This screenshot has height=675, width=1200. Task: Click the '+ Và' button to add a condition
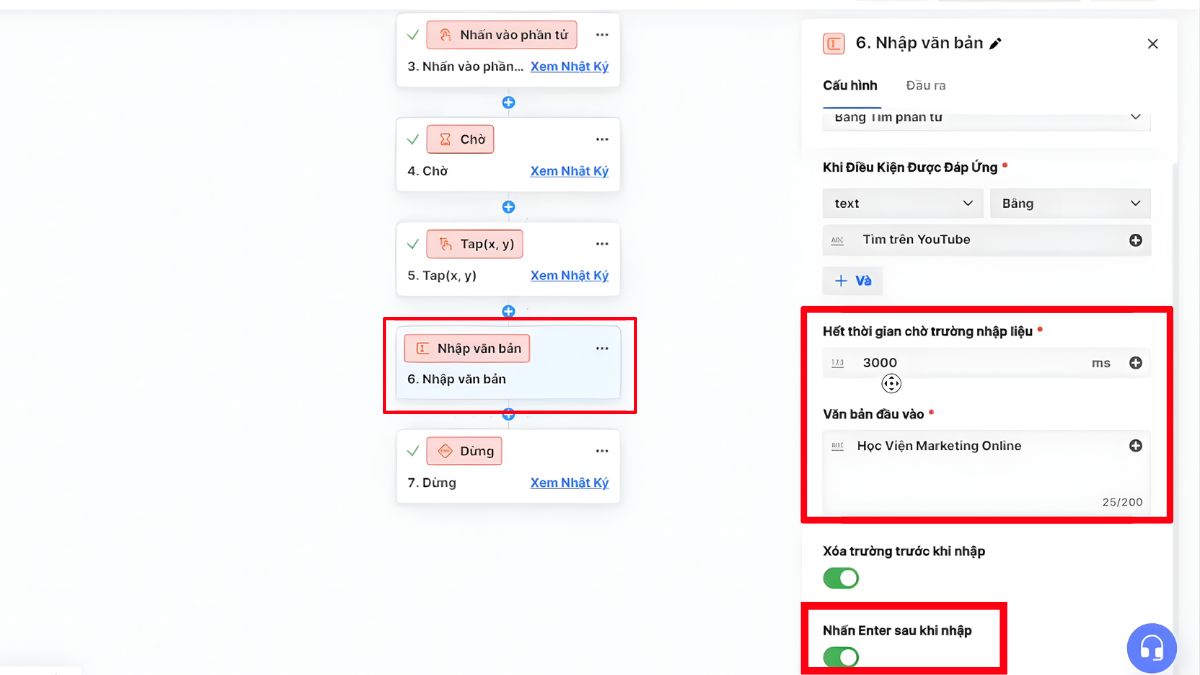point(852,281)
